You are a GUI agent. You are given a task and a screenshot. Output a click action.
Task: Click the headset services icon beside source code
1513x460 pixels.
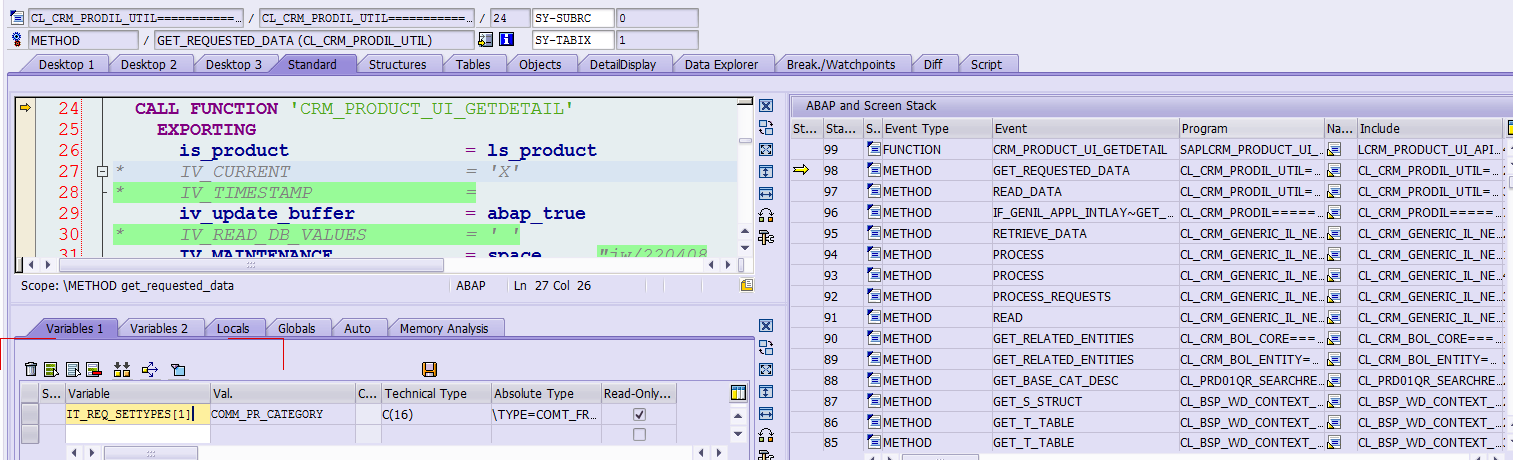(x=766, y=215)
